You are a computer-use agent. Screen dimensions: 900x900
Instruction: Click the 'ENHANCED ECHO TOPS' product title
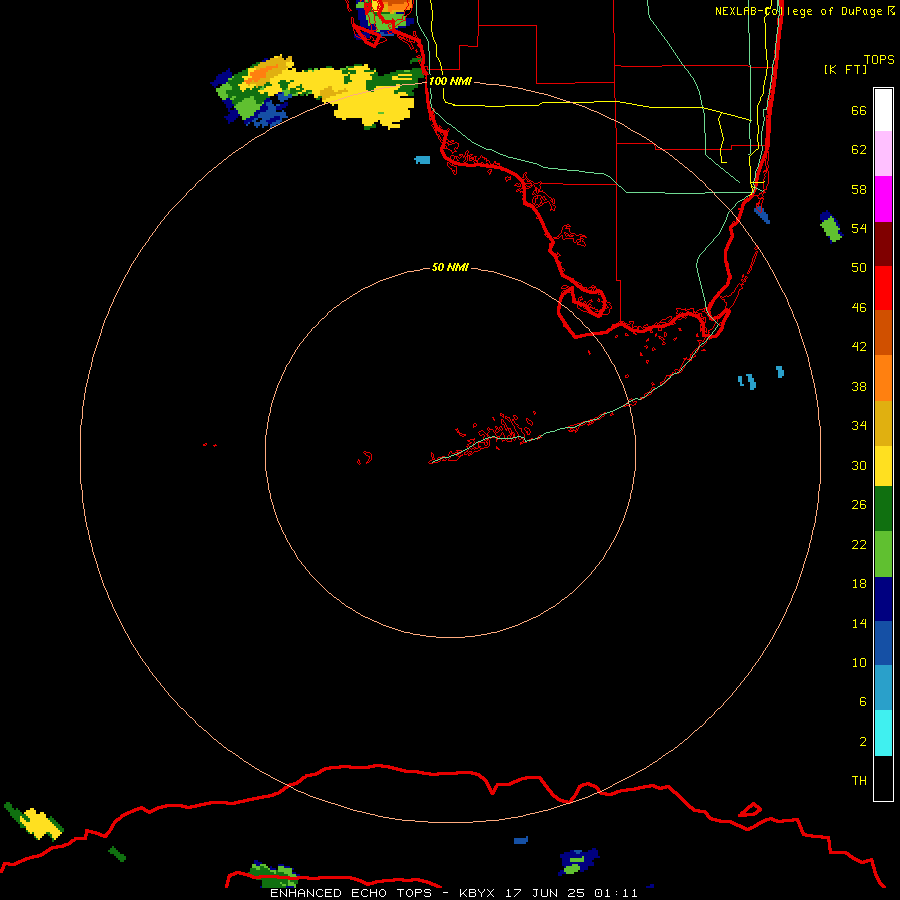click(x=350, y=893)
